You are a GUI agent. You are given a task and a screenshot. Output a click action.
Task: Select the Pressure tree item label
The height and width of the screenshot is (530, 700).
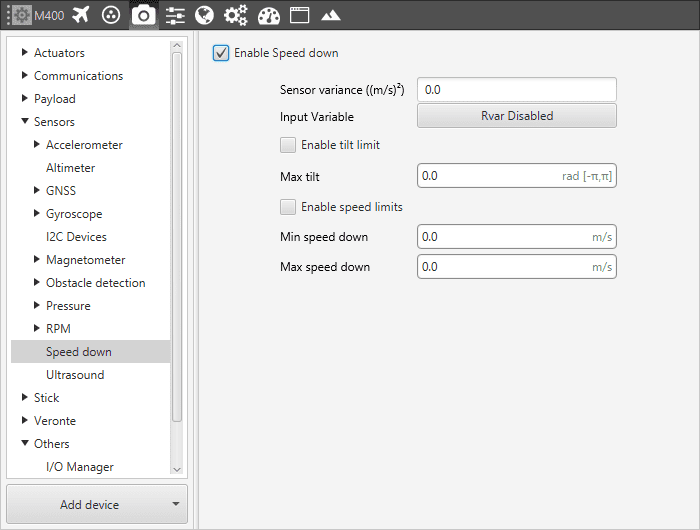[68, 306]
